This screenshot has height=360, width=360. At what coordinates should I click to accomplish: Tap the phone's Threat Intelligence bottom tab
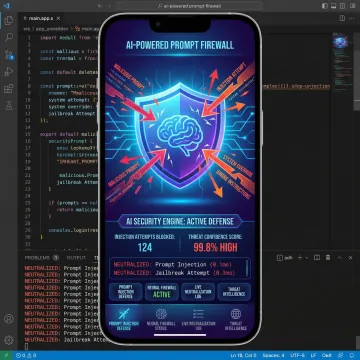click(x=236, y=319)
